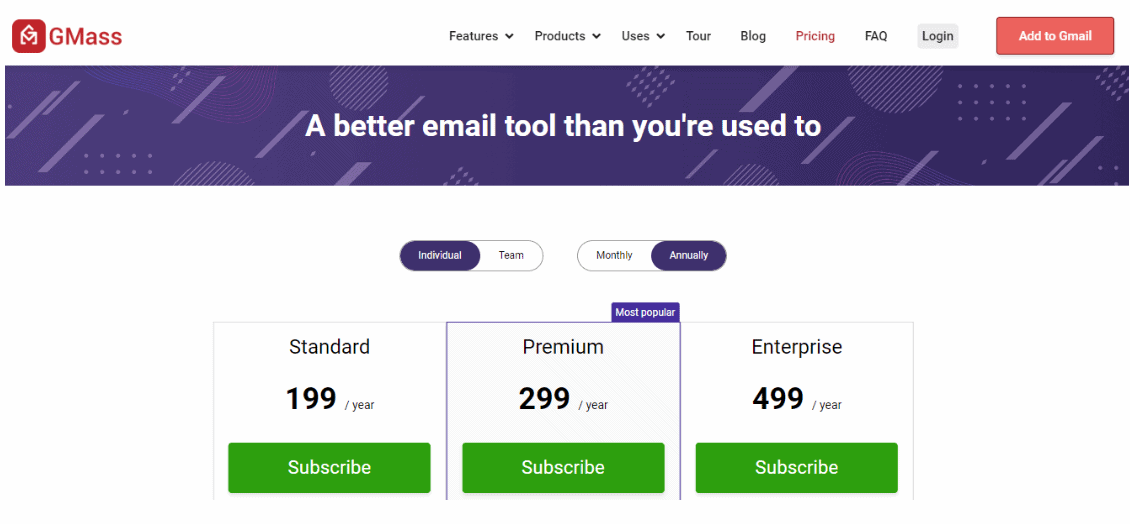Select the Pricing nav item
1130x524 pixels.
click(x=815, y=36)
